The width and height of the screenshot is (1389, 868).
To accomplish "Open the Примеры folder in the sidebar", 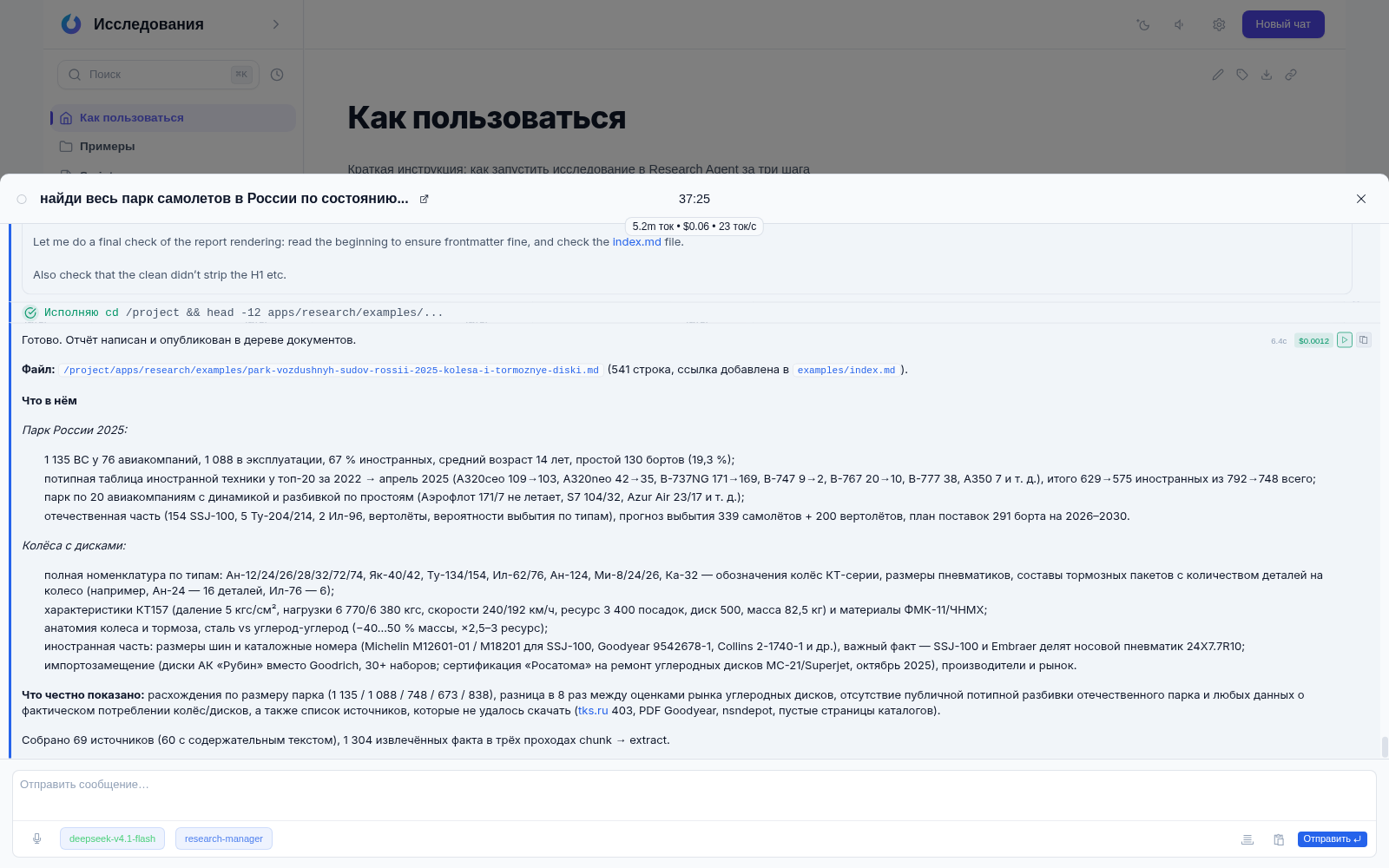I will [173, 147].
